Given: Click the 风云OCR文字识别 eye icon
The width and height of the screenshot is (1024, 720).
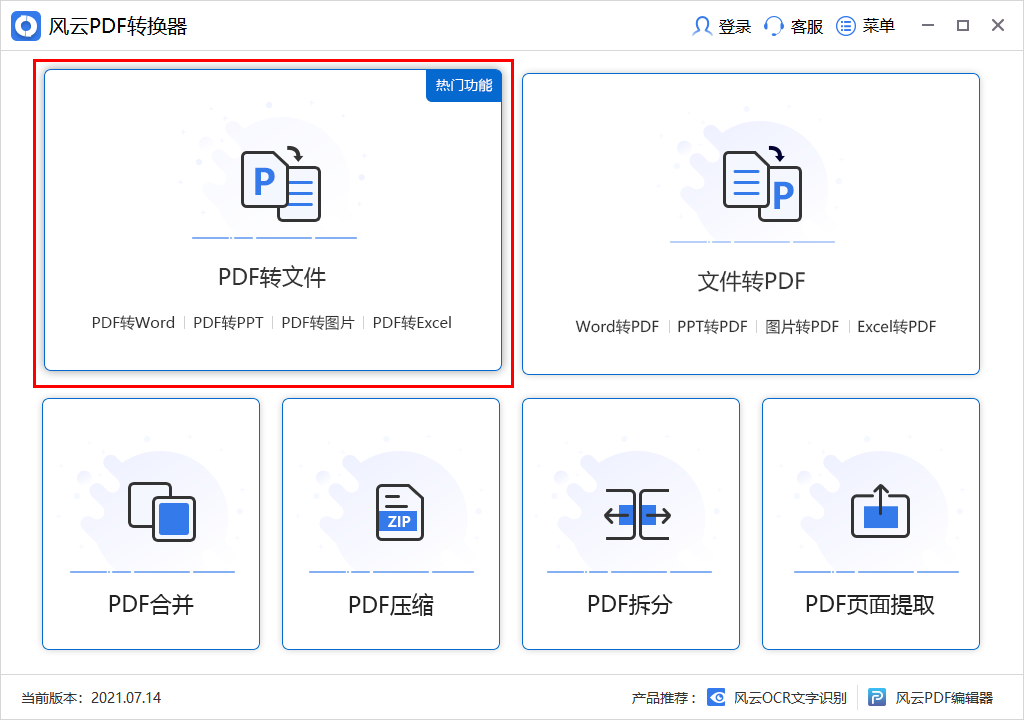Looking at the screenshot, I should coord(716,698).
